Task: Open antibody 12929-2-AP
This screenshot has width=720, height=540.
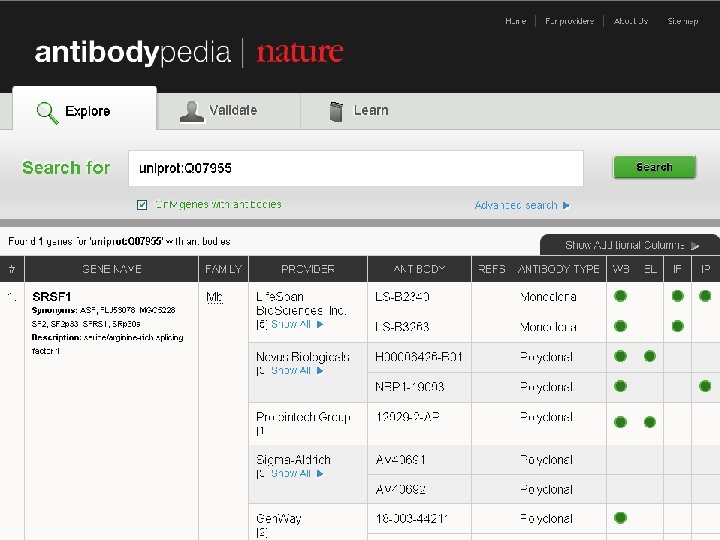Action: point(407,417)
